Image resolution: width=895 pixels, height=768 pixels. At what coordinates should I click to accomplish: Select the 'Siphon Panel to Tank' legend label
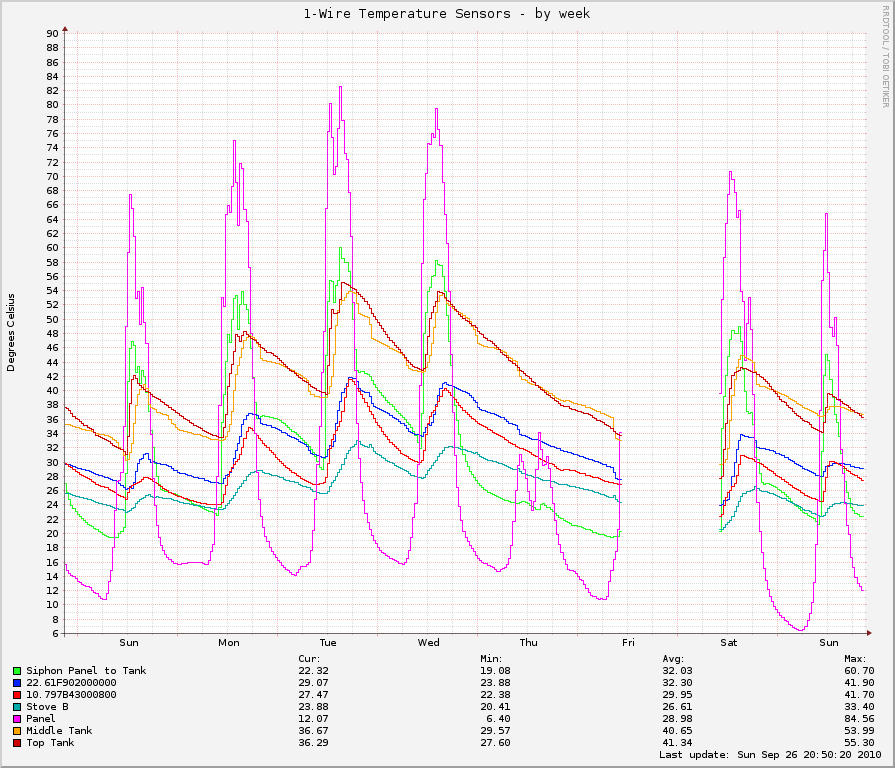pos(86,671)
